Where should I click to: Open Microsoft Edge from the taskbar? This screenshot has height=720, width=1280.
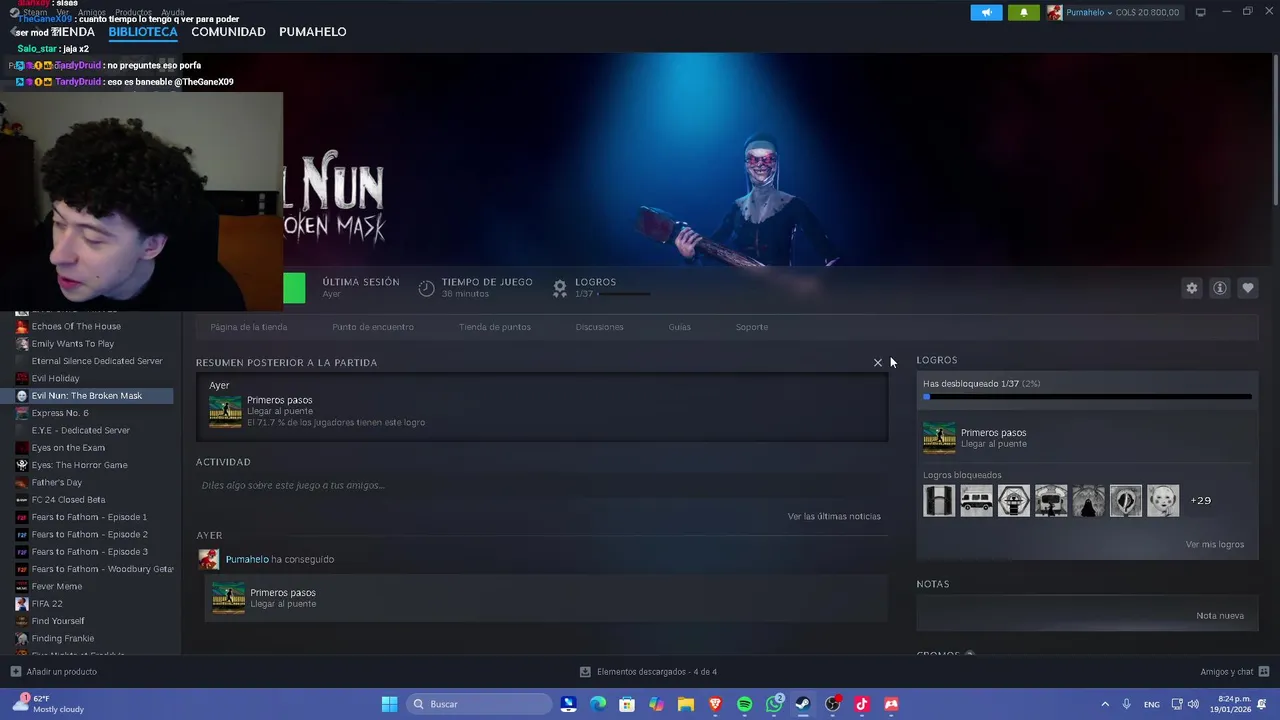[598, 704]
